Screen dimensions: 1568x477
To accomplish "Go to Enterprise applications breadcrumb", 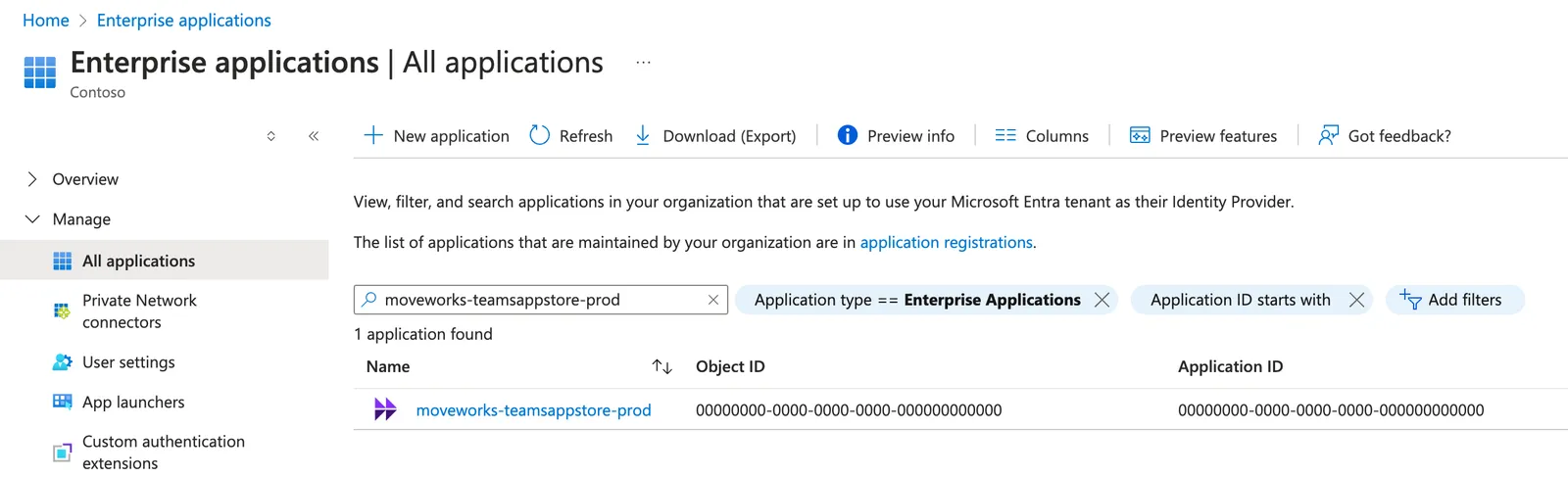I will point(183,21).
